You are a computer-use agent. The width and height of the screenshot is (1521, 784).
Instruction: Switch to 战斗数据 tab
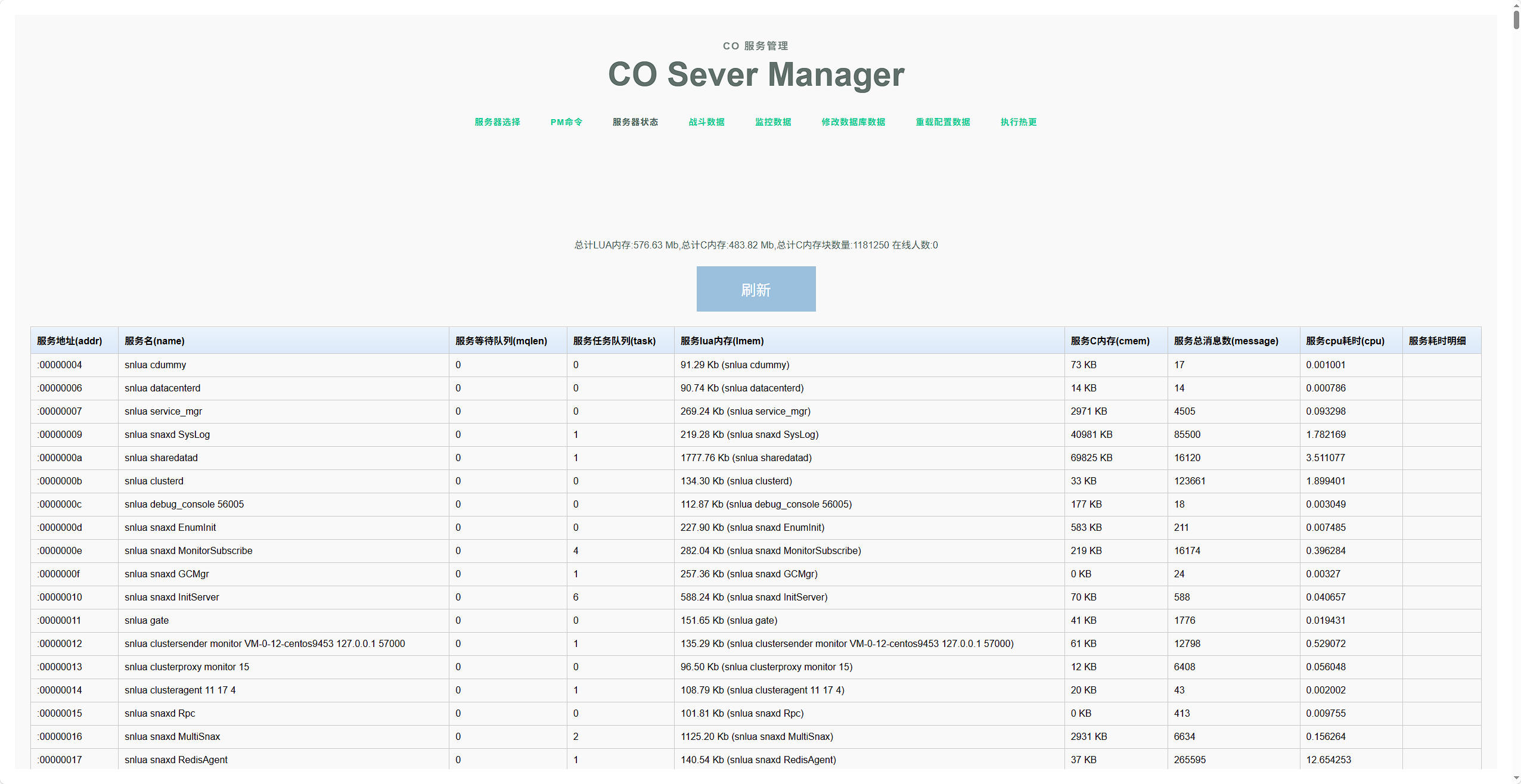tap(706, 122)
